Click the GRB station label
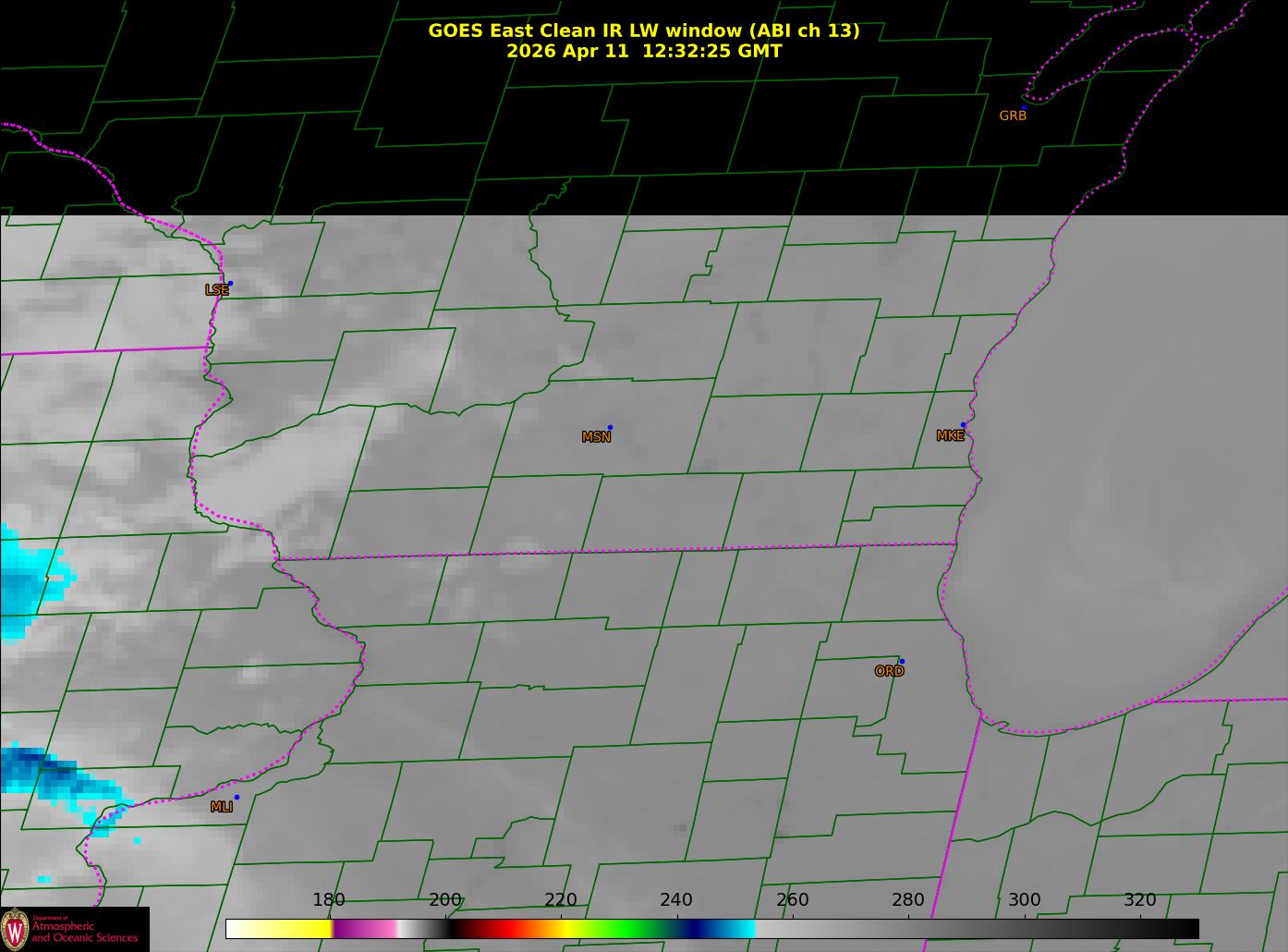This screenshot has height=952, width=1288. tap(1013, 116)
